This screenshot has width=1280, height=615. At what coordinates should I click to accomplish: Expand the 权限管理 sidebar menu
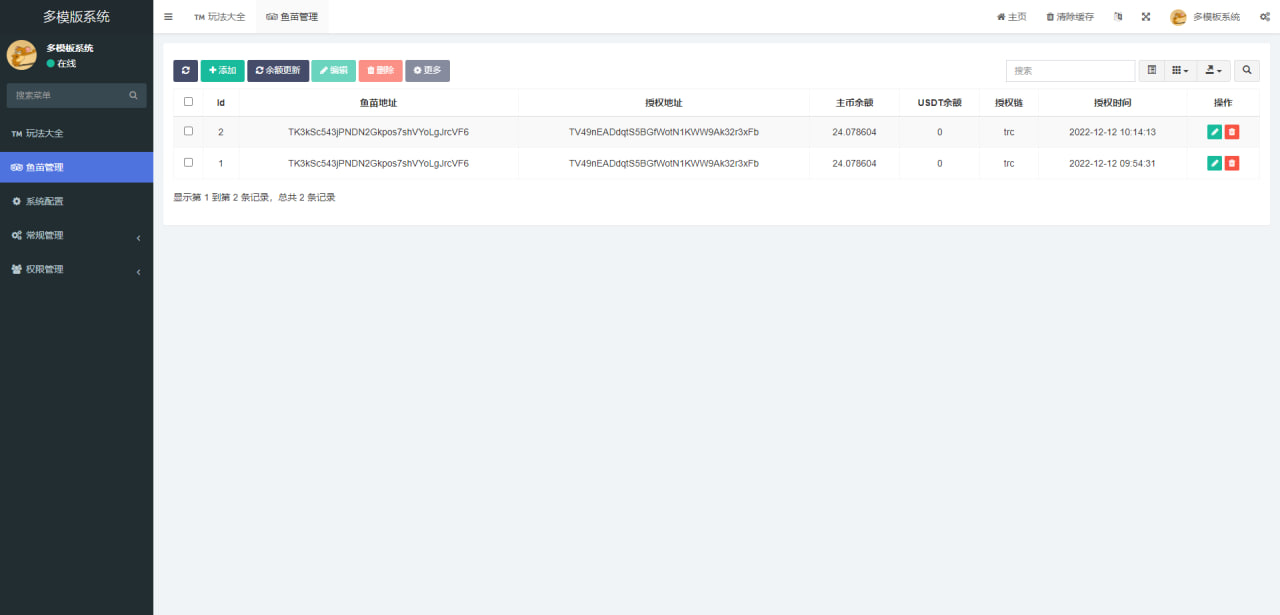[x=76, y=270]
